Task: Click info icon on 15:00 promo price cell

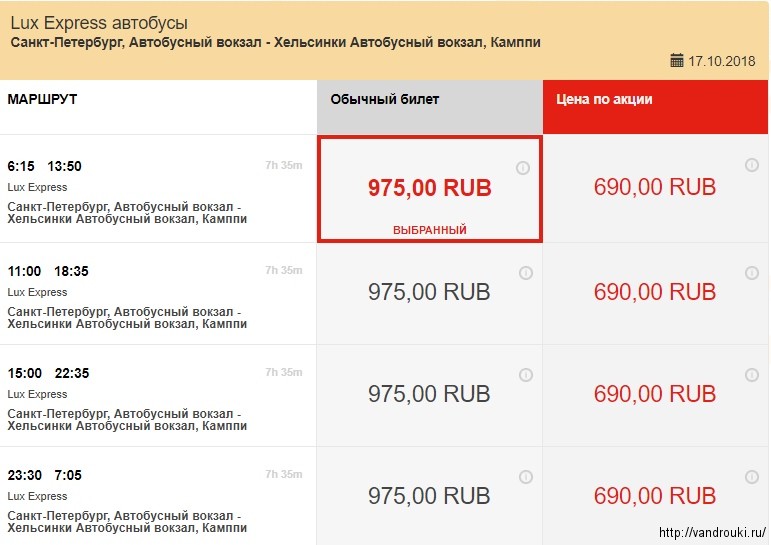Action: 752,375
